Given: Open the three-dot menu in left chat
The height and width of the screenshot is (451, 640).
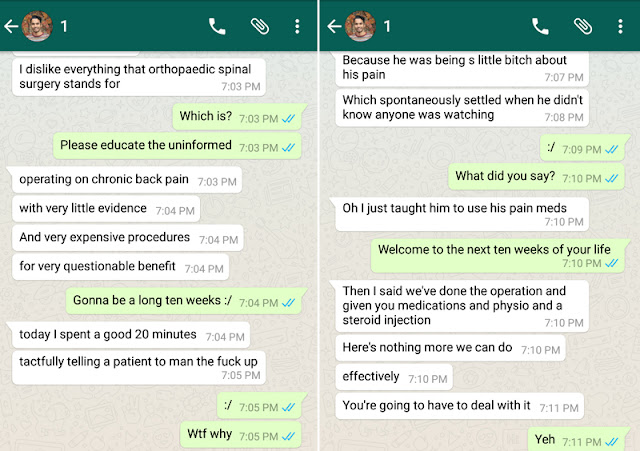Looking at the screenshot, I should (x=297, y=26).
